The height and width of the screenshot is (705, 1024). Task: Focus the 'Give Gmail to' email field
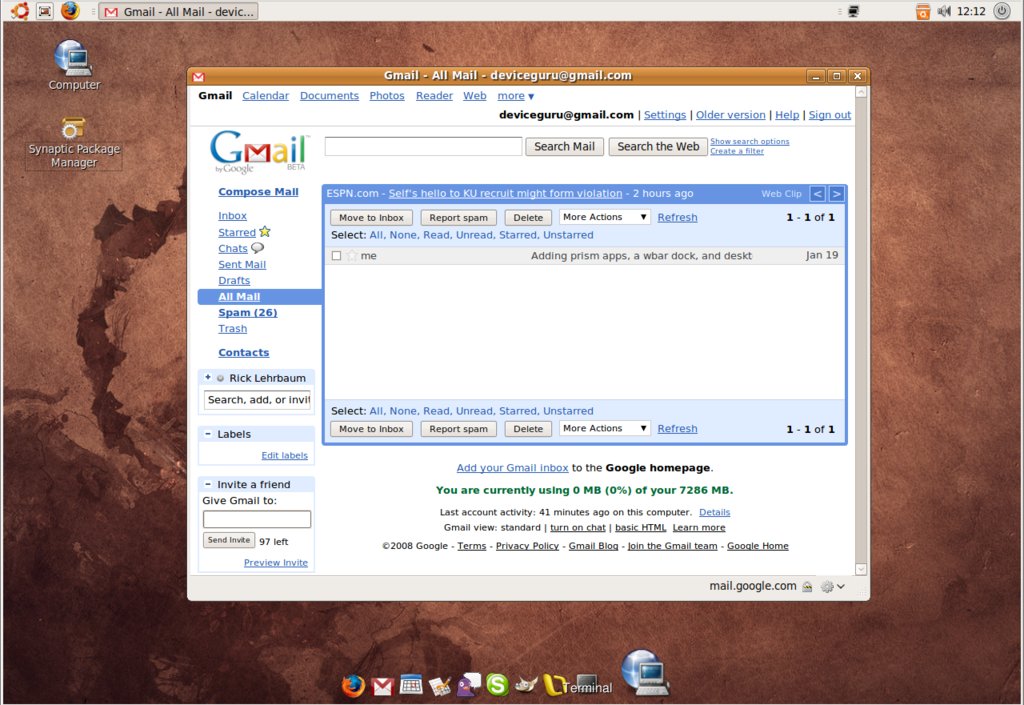point(257,519)
